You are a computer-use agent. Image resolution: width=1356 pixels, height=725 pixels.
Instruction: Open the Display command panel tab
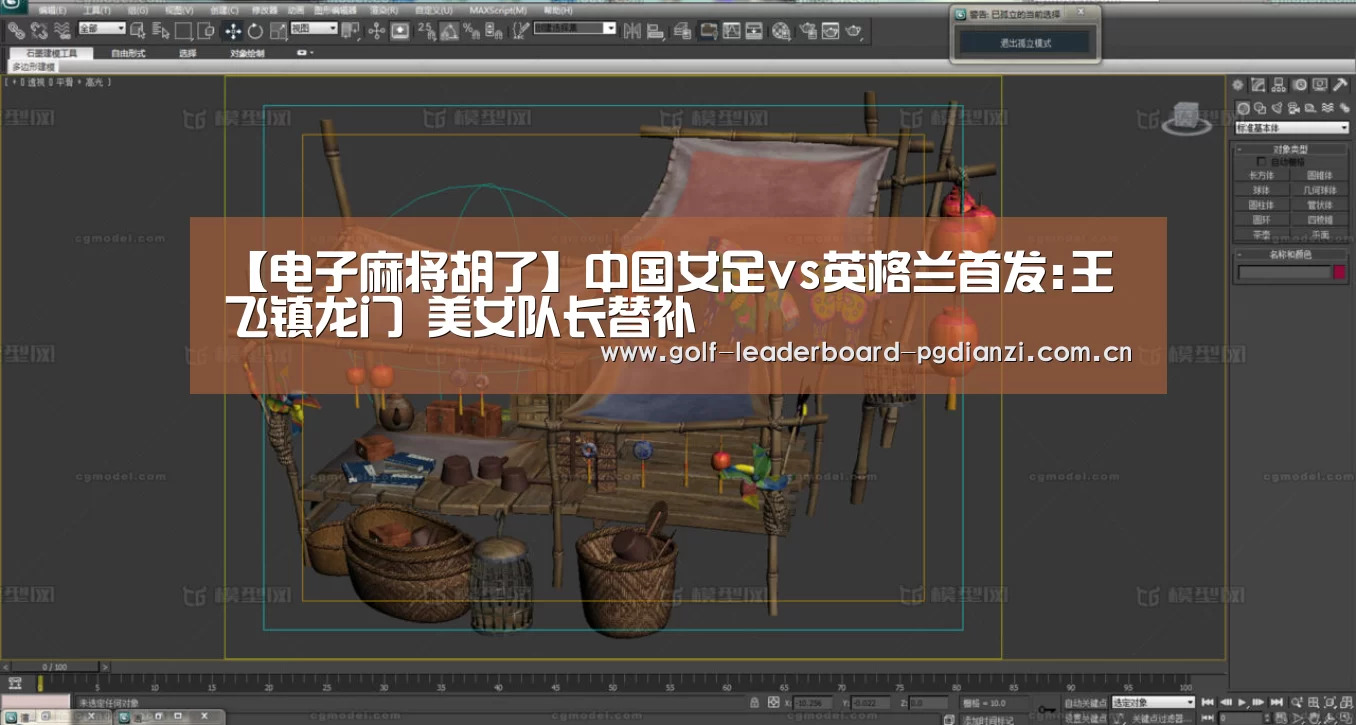[x=1320, y=85]
